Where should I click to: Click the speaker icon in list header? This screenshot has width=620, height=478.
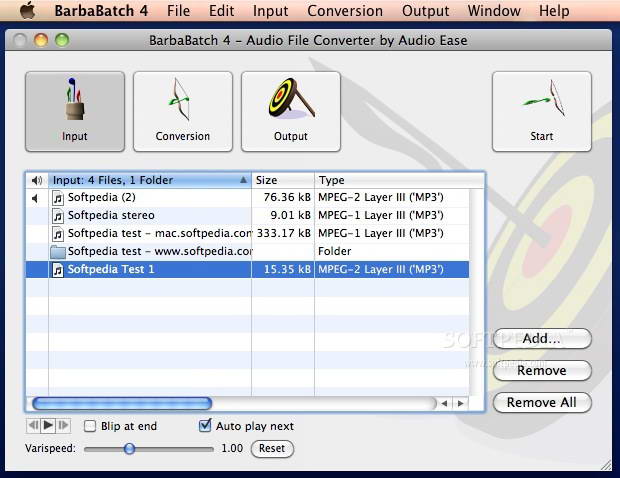click(x=37, y=180)
